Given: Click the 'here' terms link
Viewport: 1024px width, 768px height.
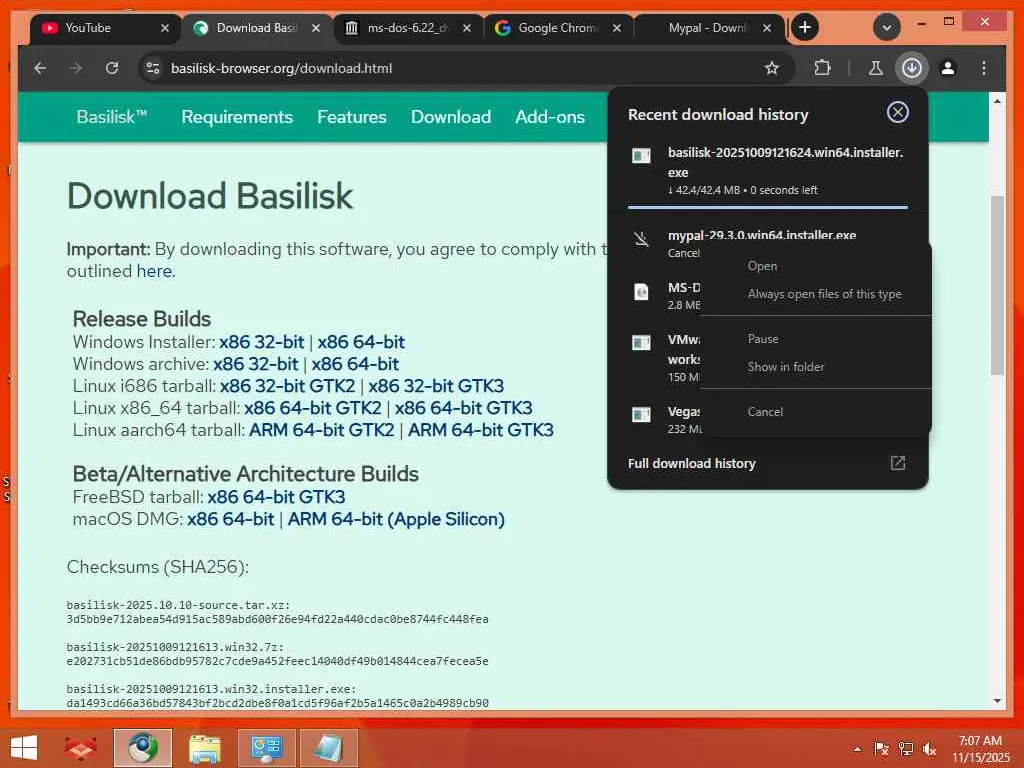Looking at the screenshot, I should tap(154, 271).
